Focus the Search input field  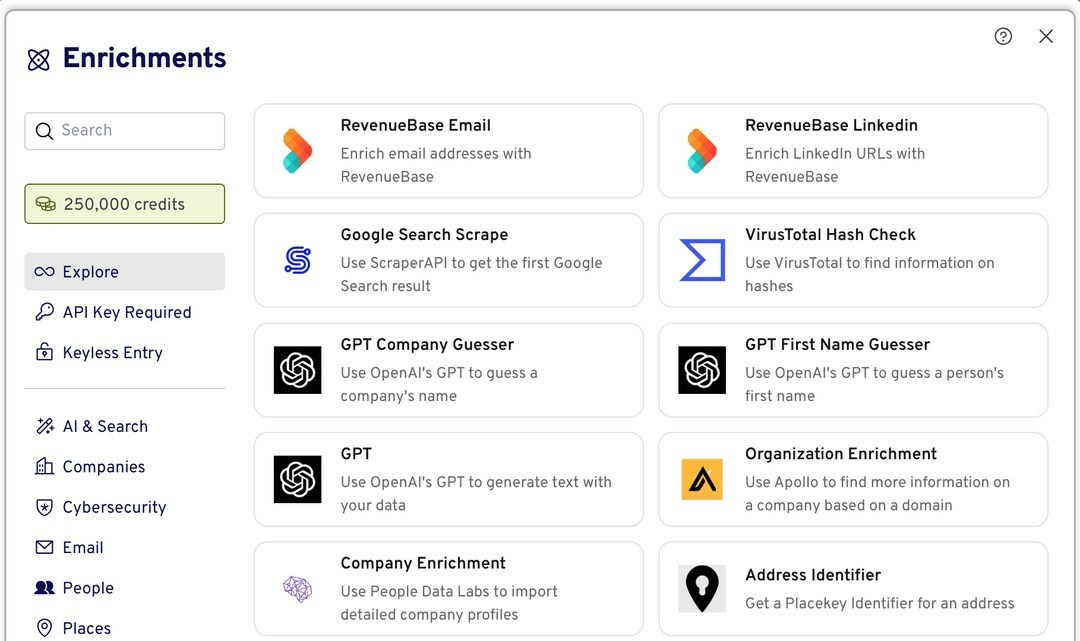[125, 131]
